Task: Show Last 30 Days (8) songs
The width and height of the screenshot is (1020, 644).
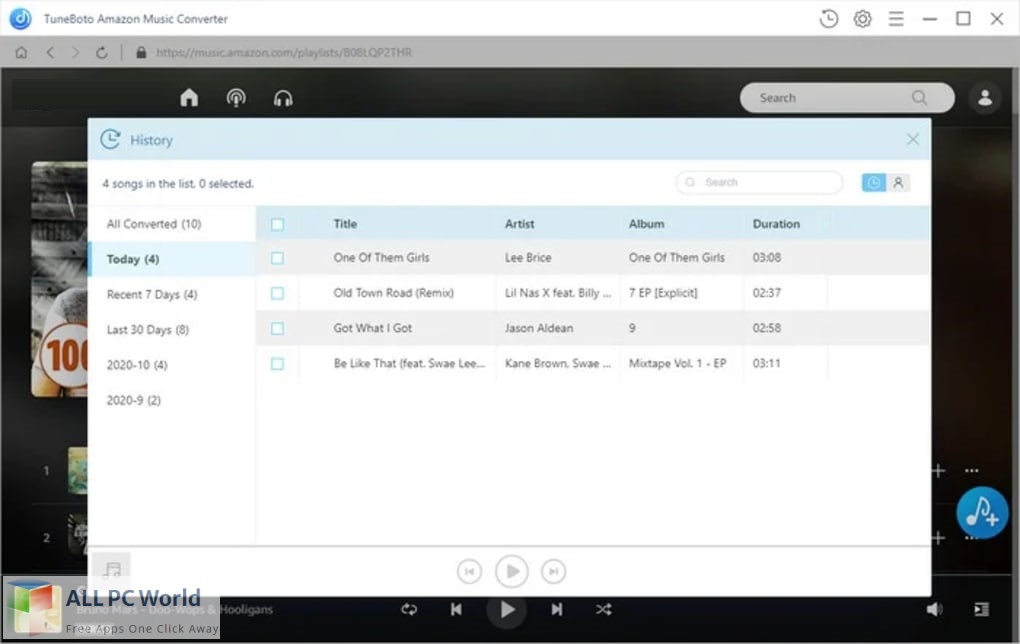Action: [172, 329]
